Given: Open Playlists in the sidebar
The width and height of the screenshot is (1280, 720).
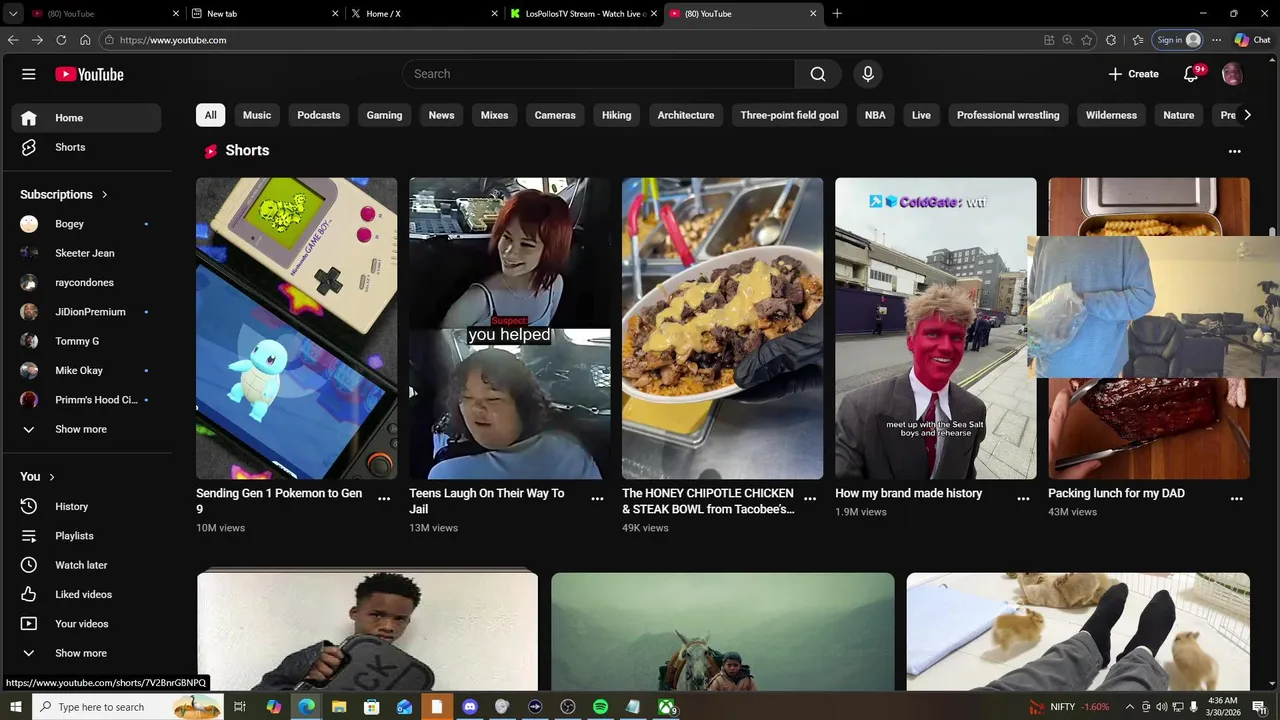Looking at the screenshot, I should tap(86, 536).
